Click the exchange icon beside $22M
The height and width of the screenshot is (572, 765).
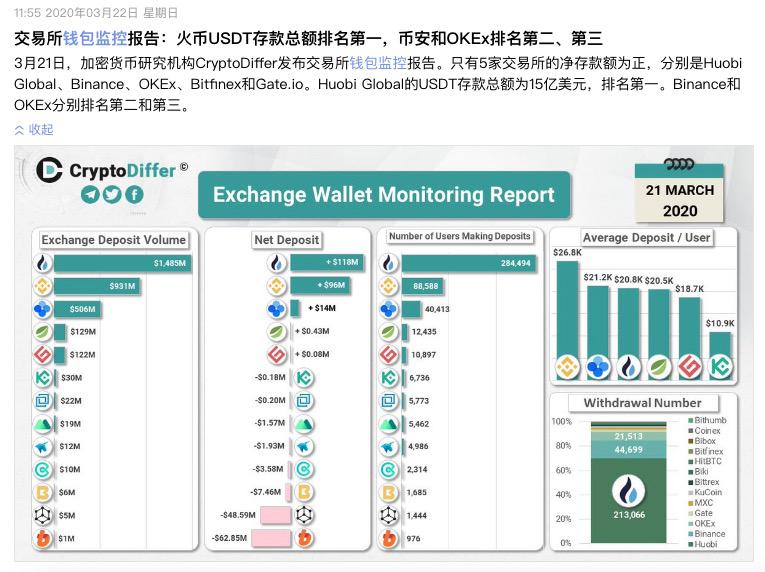tap(43, 401)
